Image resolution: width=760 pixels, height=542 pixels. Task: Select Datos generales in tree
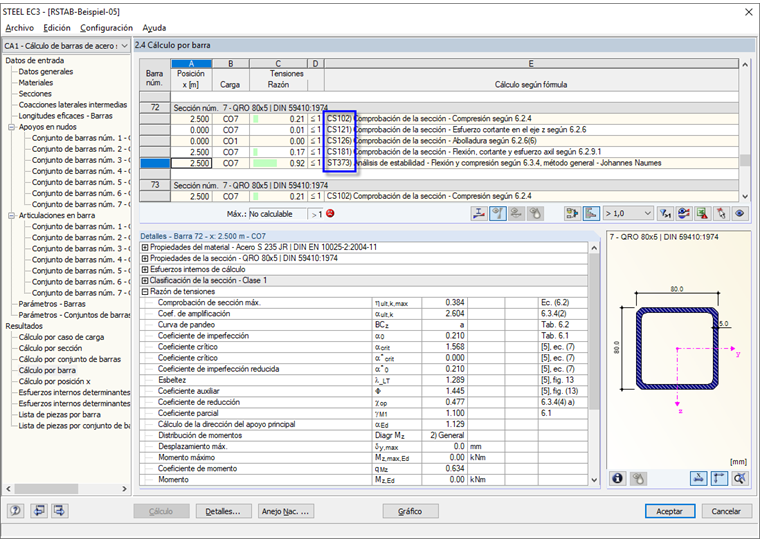click(46, 72)
